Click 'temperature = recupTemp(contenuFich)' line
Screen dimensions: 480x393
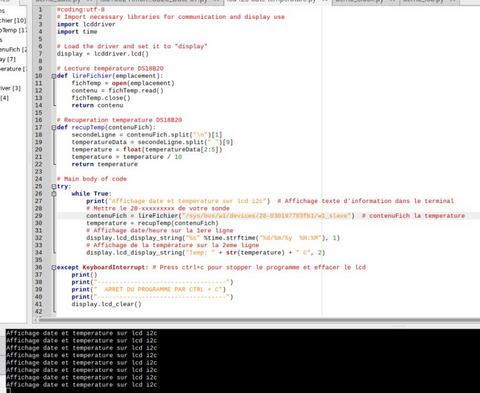pos(152,223)
